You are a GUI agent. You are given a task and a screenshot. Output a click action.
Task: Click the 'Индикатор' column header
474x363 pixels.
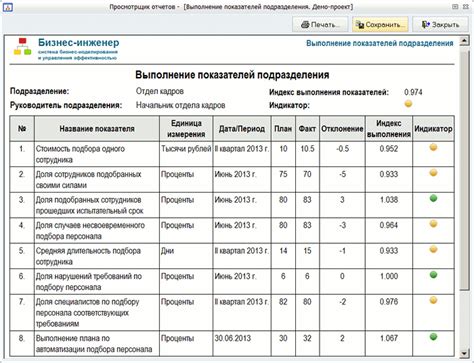click(x=433, y=128)
